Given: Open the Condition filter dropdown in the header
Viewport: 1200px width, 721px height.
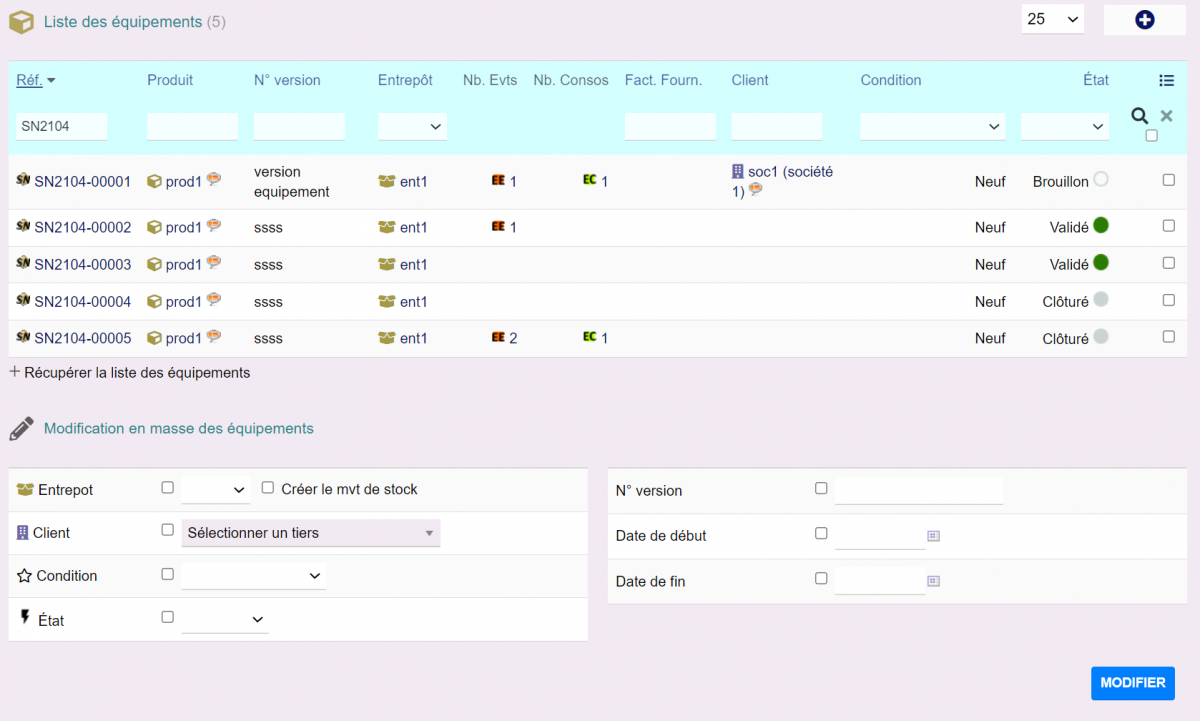Looking at the screenshot, I should (x=932, y=126).
